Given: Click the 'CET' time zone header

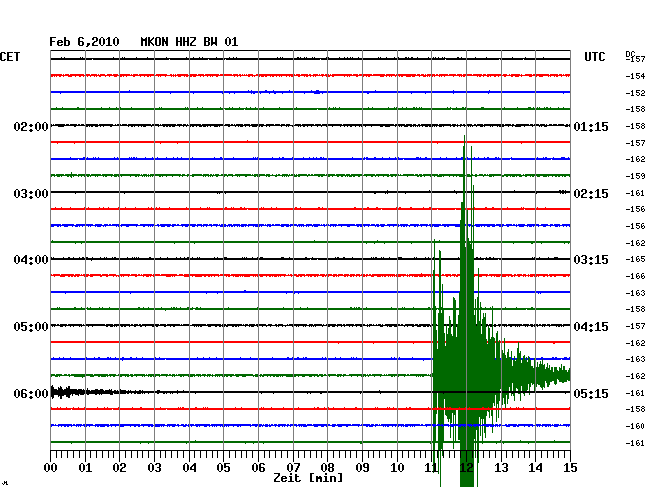Looking at the screenshot, I should pos(10,57).
